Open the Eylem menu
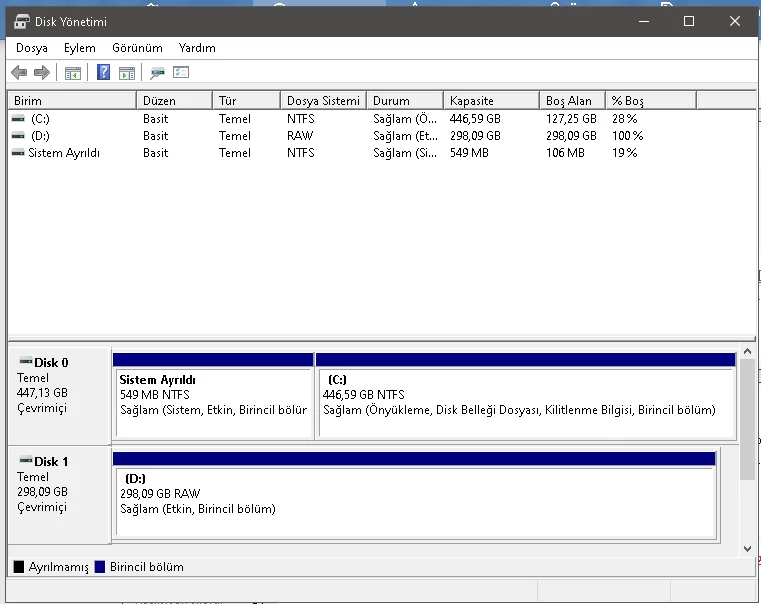The width and height of the screenshot is (761, 604). (80, 48)
